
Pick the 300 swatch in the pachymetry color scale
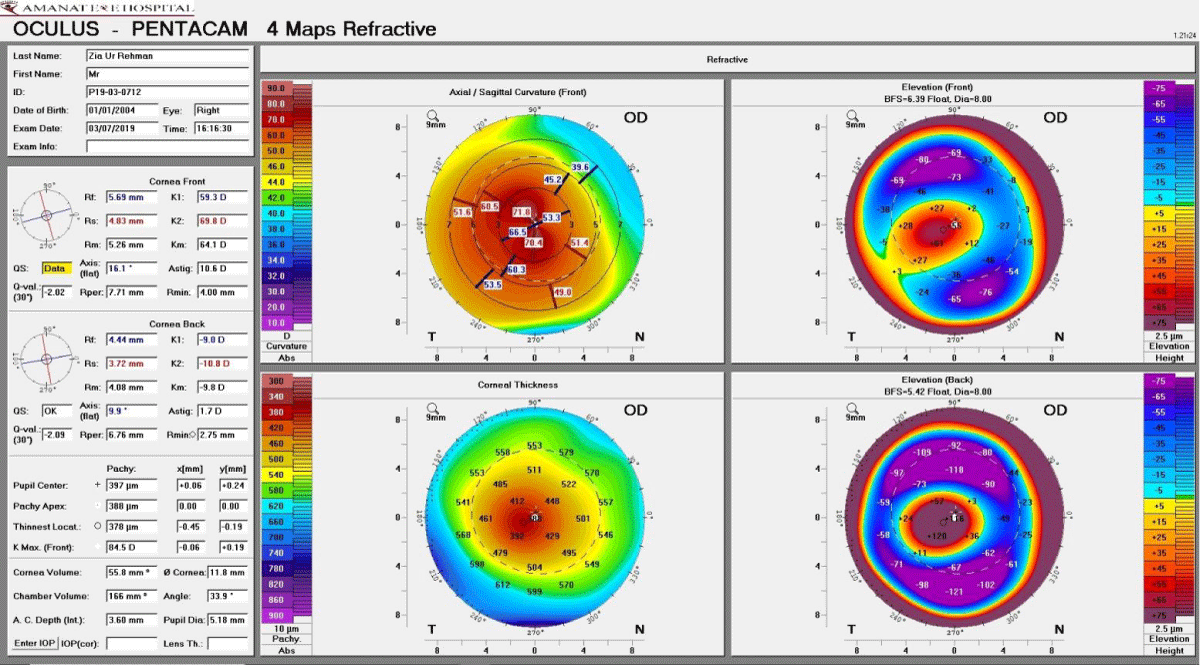276,383
